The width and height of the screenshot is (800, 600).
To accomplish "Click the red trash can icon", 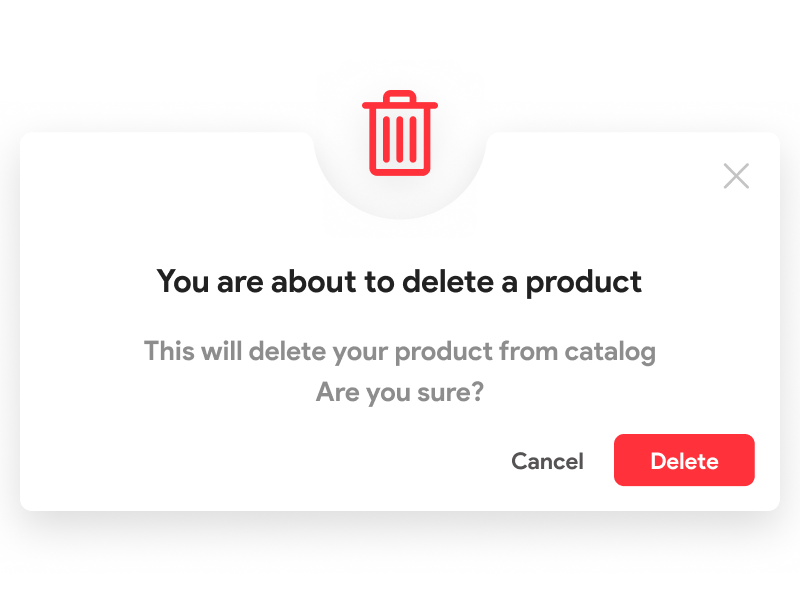I will point(400,134).
